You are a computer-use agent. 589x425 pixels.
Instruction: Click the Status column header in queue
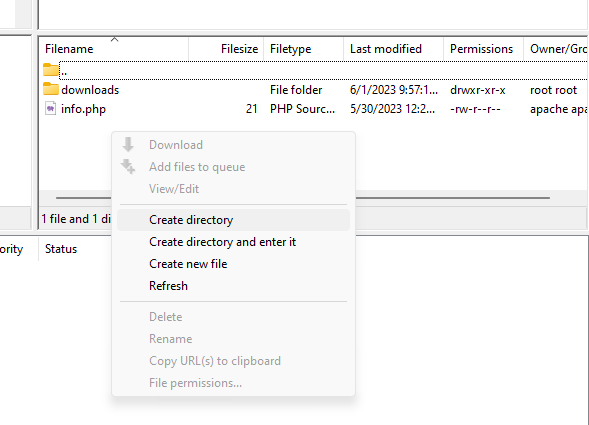tap(61, 249)
